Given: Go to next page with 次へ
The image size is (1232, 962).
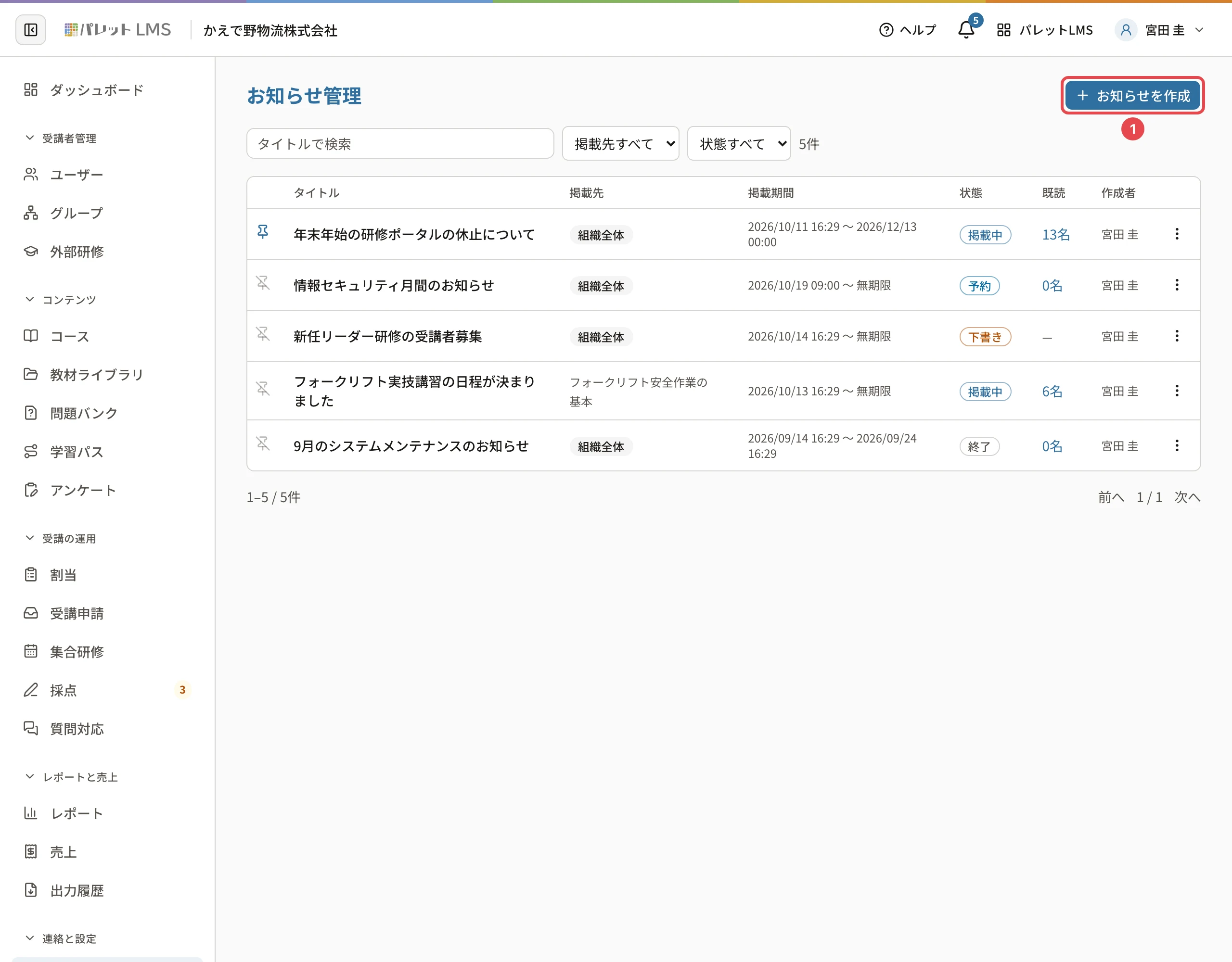Looking at the screenshot, I should (1187, 497).
